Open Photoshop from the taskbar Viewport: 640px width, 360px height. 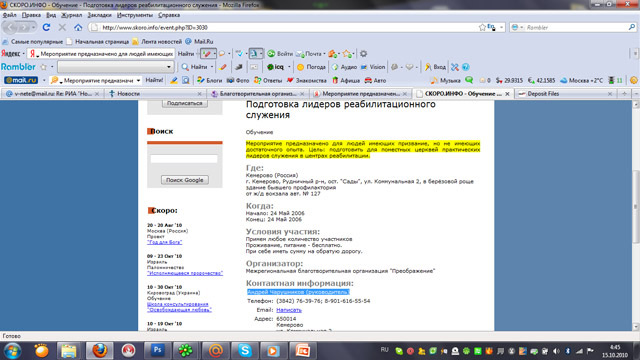pyautogui.click(x=158, y=350)
